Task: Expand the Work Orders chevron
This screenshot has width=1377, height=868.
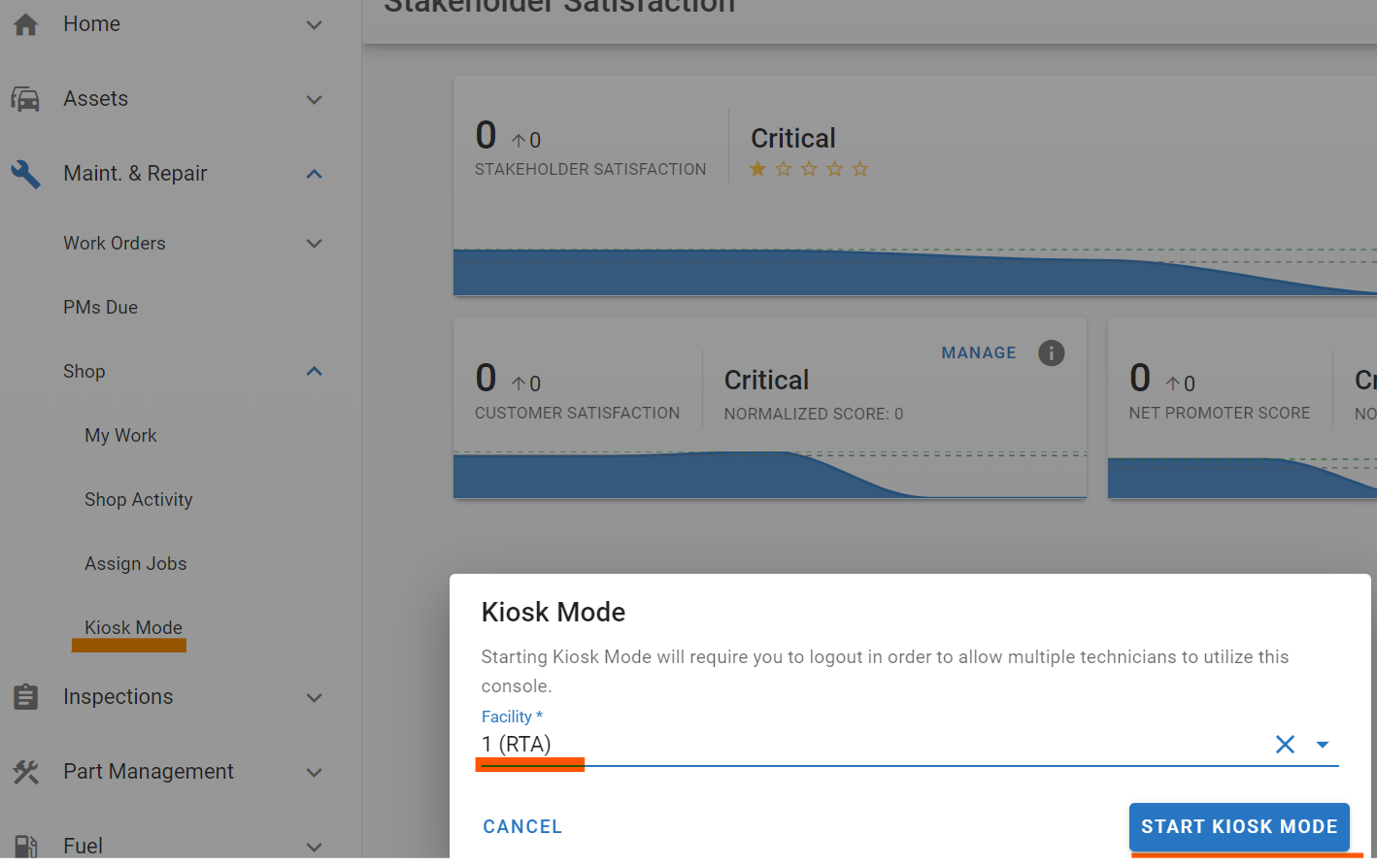Action: coord(314,244)
